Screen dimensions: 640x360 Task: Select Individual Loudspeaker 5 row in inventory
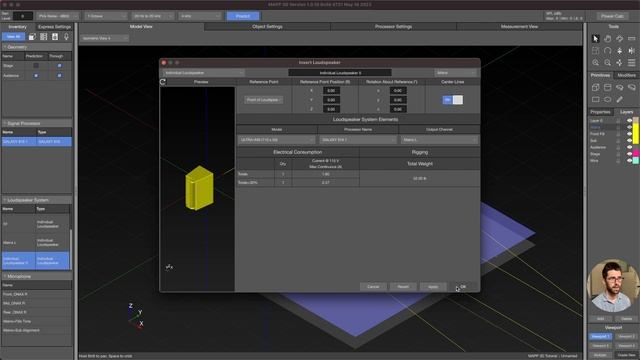36,261
